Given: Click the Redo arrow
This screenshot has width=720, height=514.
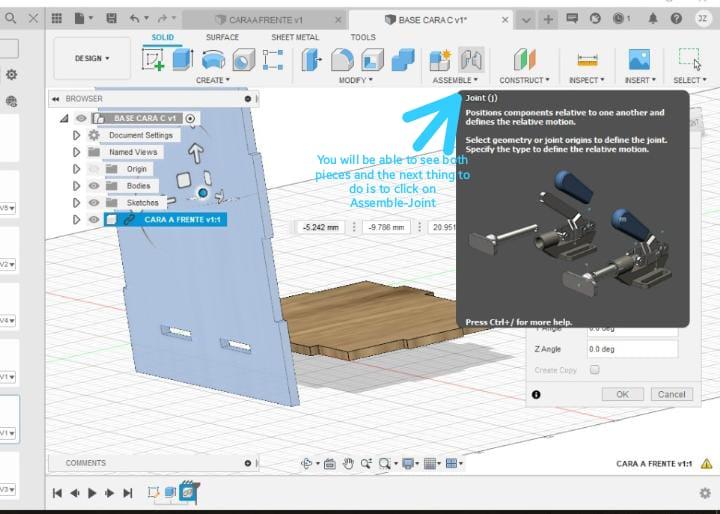Looking at the screenshot, I should tap(162, 18).
